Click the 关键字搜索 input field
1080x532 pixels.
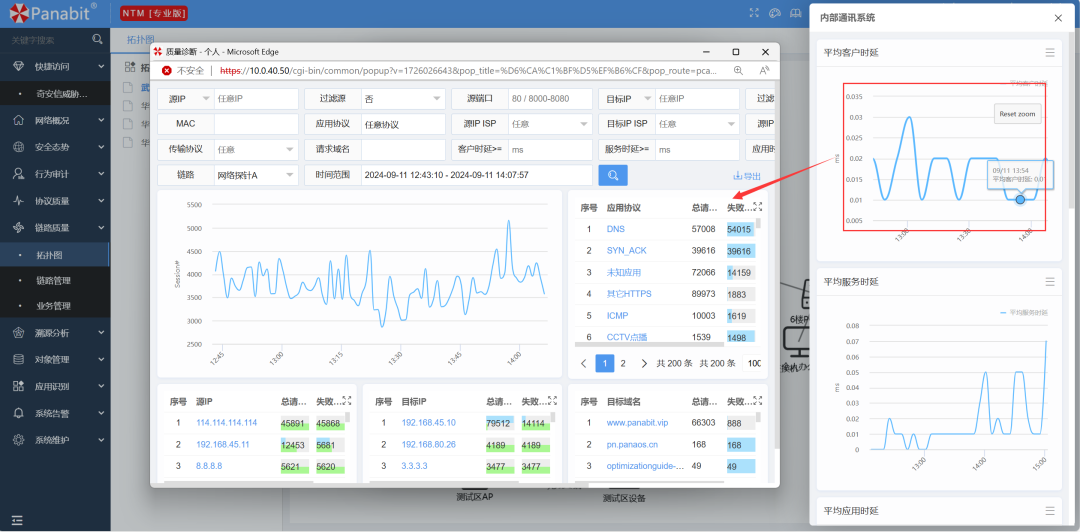(x=50, y=40)
